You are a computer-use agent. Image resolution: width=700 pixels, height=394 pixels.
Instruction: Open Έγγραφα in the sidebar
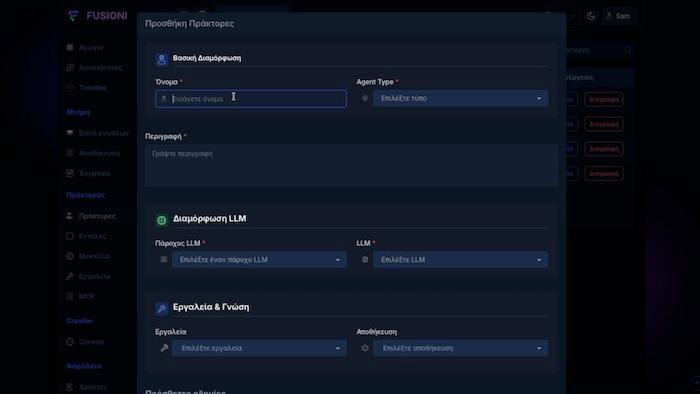(x=88, y=173)
